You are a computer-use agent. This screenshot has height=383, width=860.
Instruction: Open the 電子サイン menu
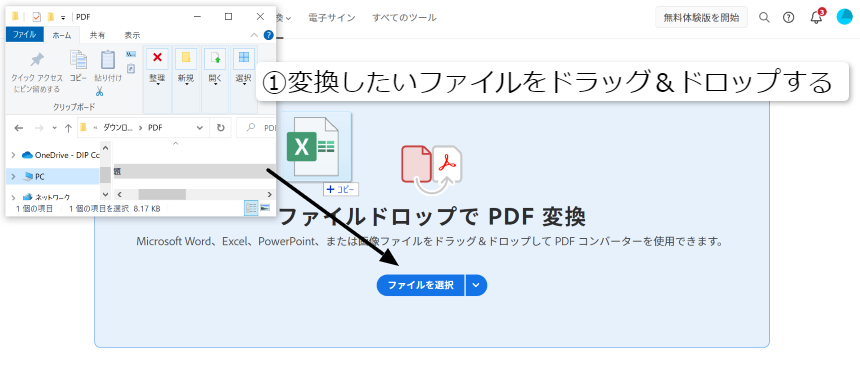(x=332, y=18)
